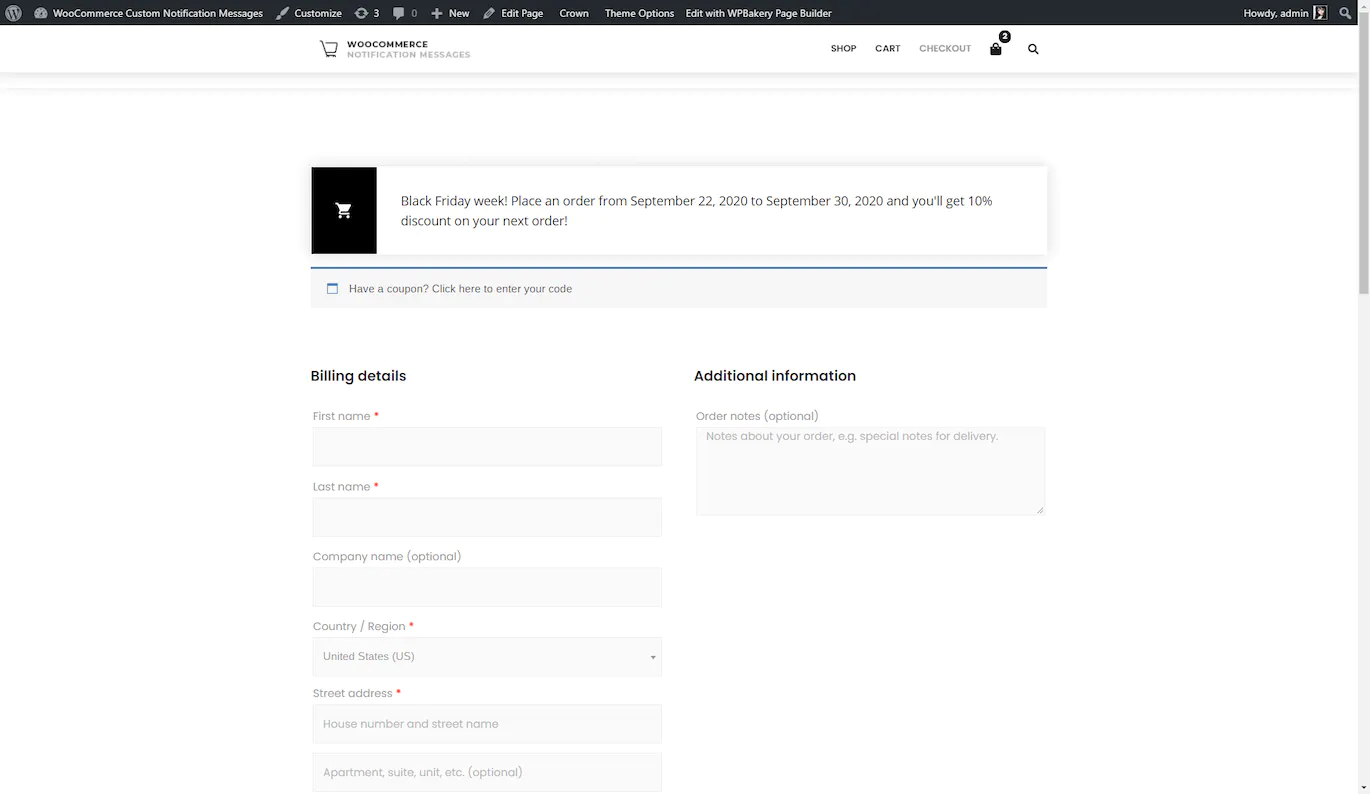This screenshot has width=1370, height=794.
Task: Focus the First name field
Action: click(x=487, y=446)
